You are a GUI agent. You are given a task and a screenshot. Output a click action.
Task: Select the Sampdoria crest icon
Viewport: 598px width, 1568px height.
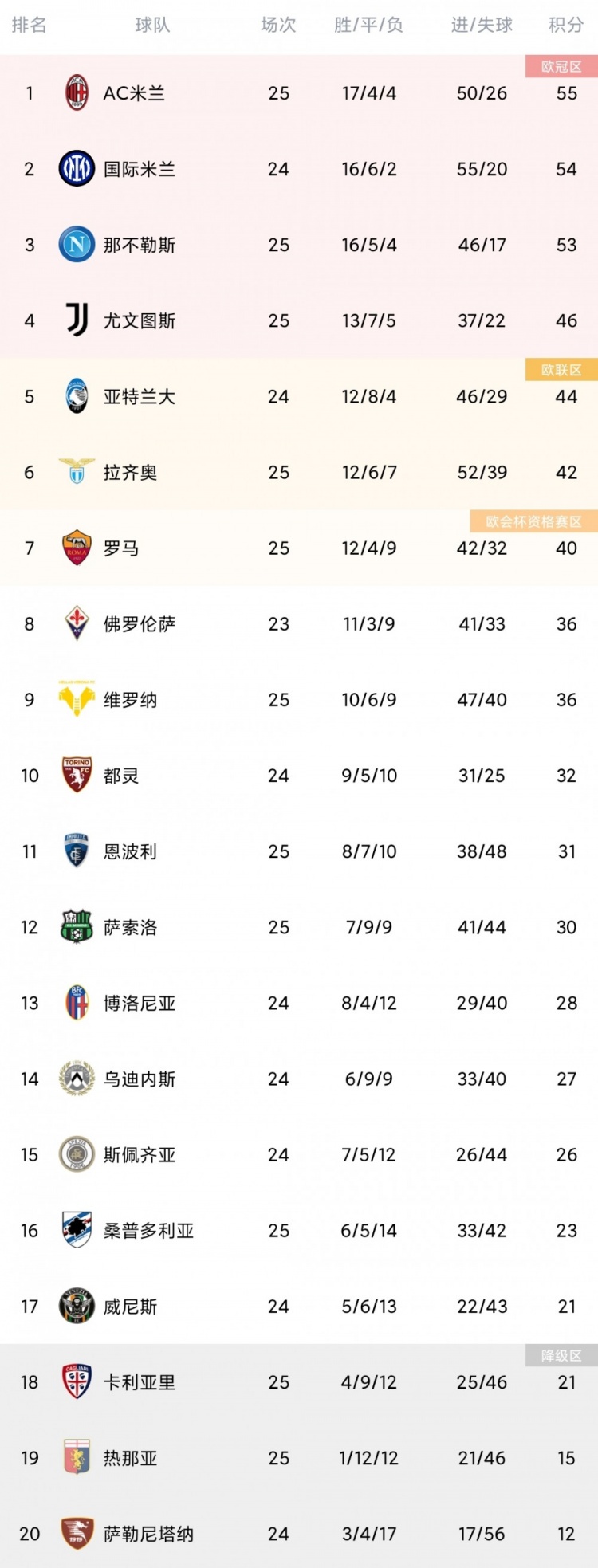tap(77, 1230)
